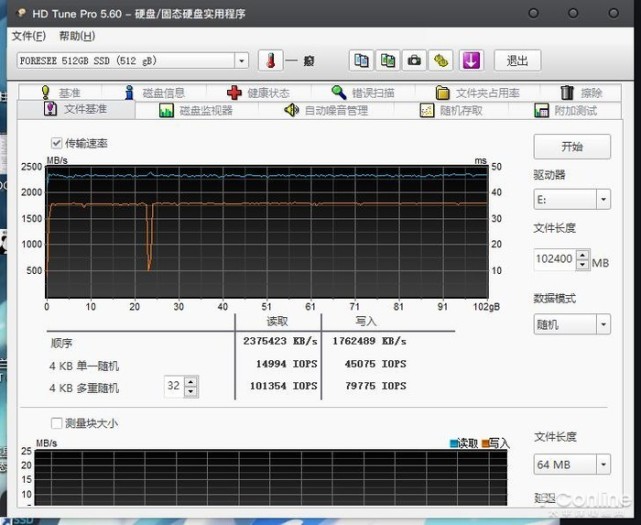
Task: Open the 文件夹占用率 folder usage tab
Action: (477, 93)
